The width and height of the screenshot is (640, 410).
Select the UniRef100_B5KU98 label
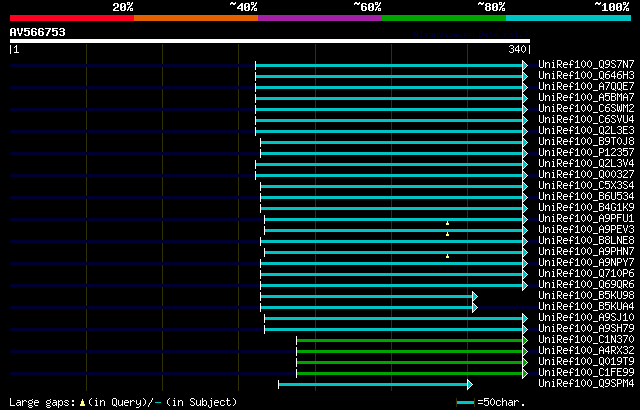tap(586, 296)
